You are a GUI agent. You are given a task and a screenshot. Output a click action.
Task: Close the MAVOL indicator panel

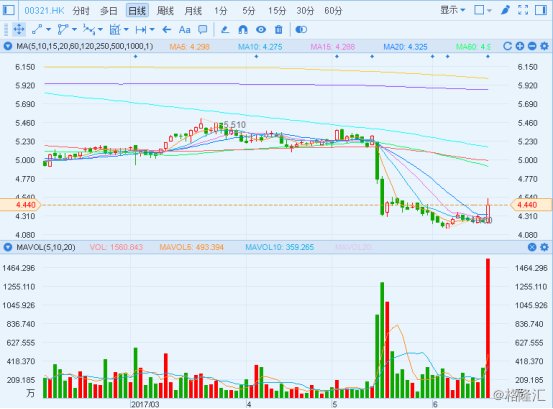[532, 247]
